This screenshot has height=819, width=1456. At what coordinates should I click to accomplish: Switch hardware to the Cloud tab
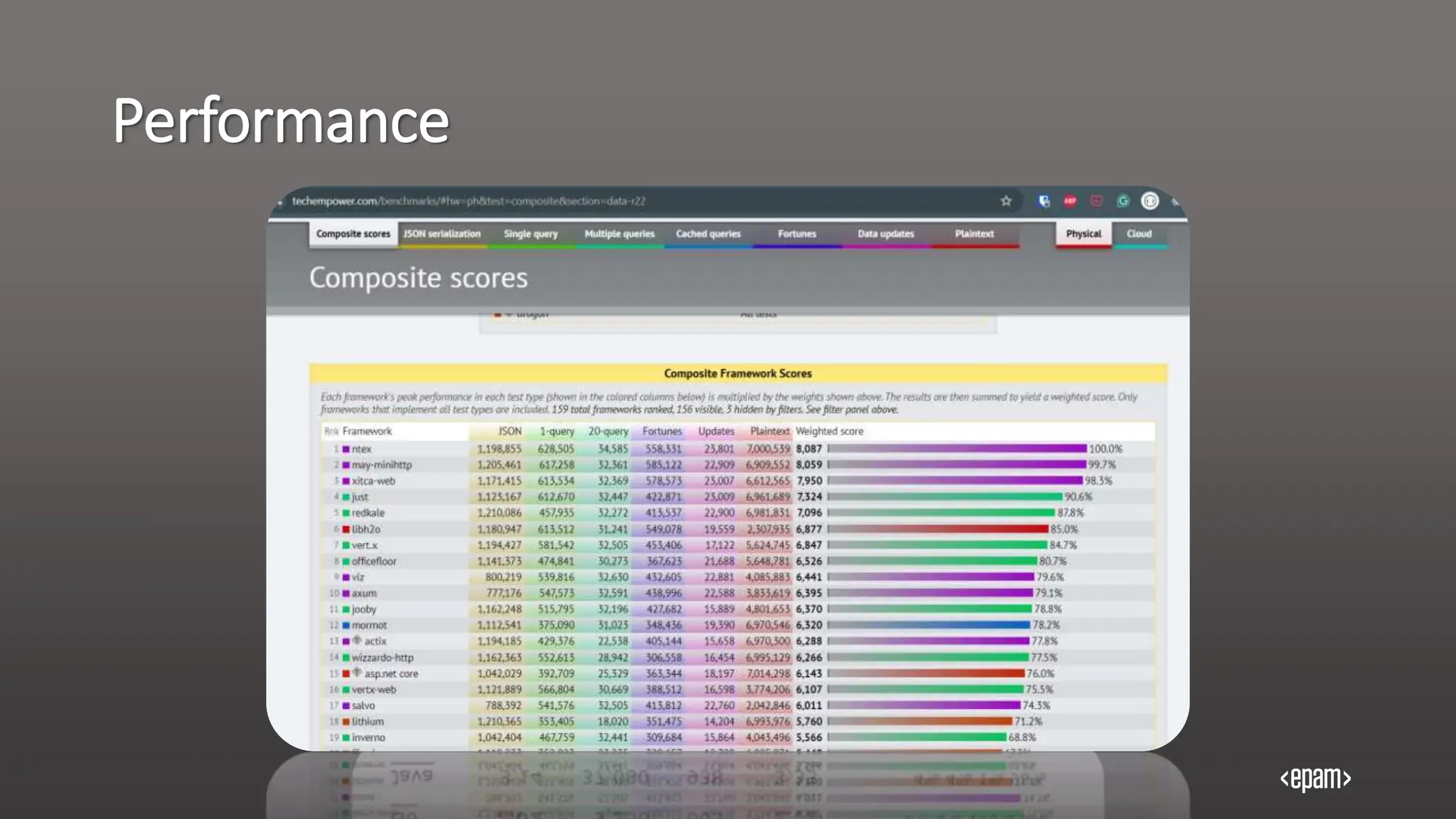[1139, 234]
